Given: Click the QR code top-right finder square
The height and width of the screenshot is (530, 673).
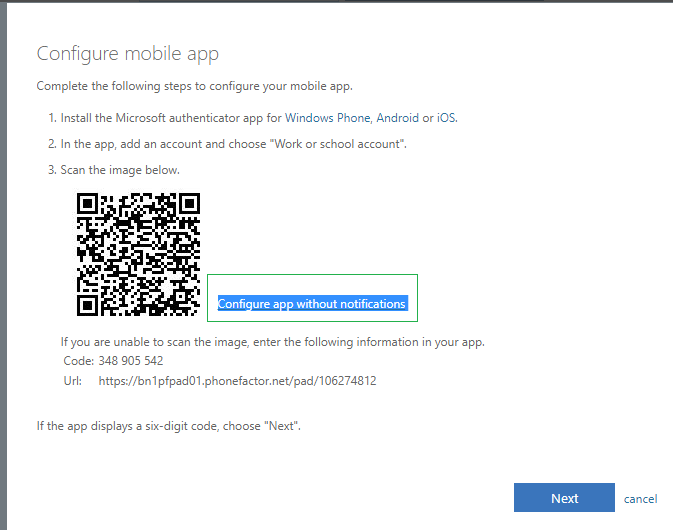Looking at the screenshot, I should (188, 202).
